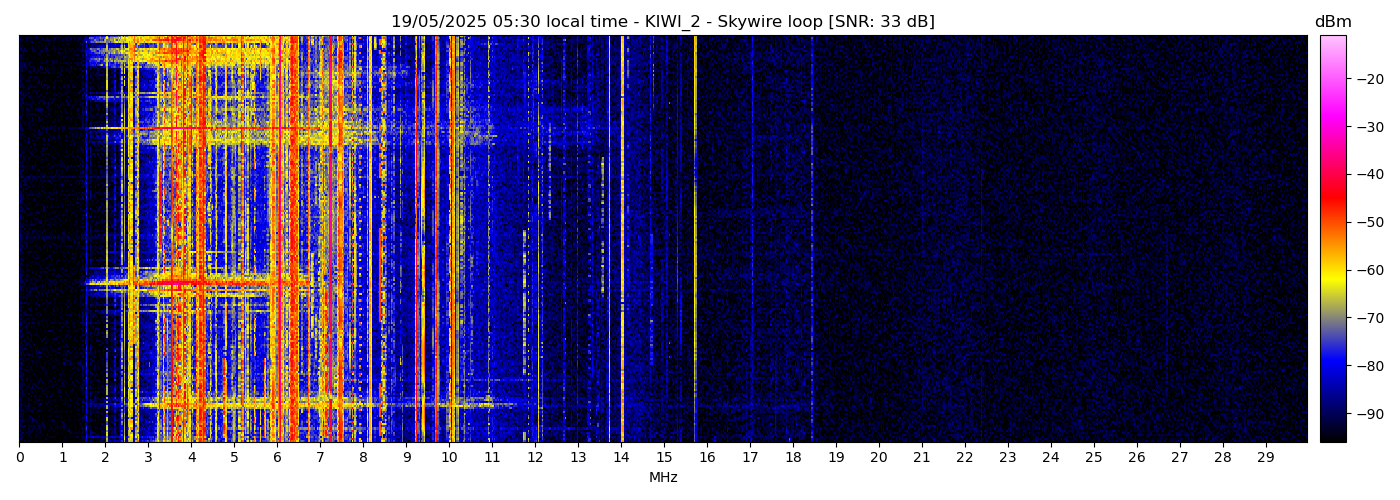Click the thin blue line at 17 MHz

(752, 240)
